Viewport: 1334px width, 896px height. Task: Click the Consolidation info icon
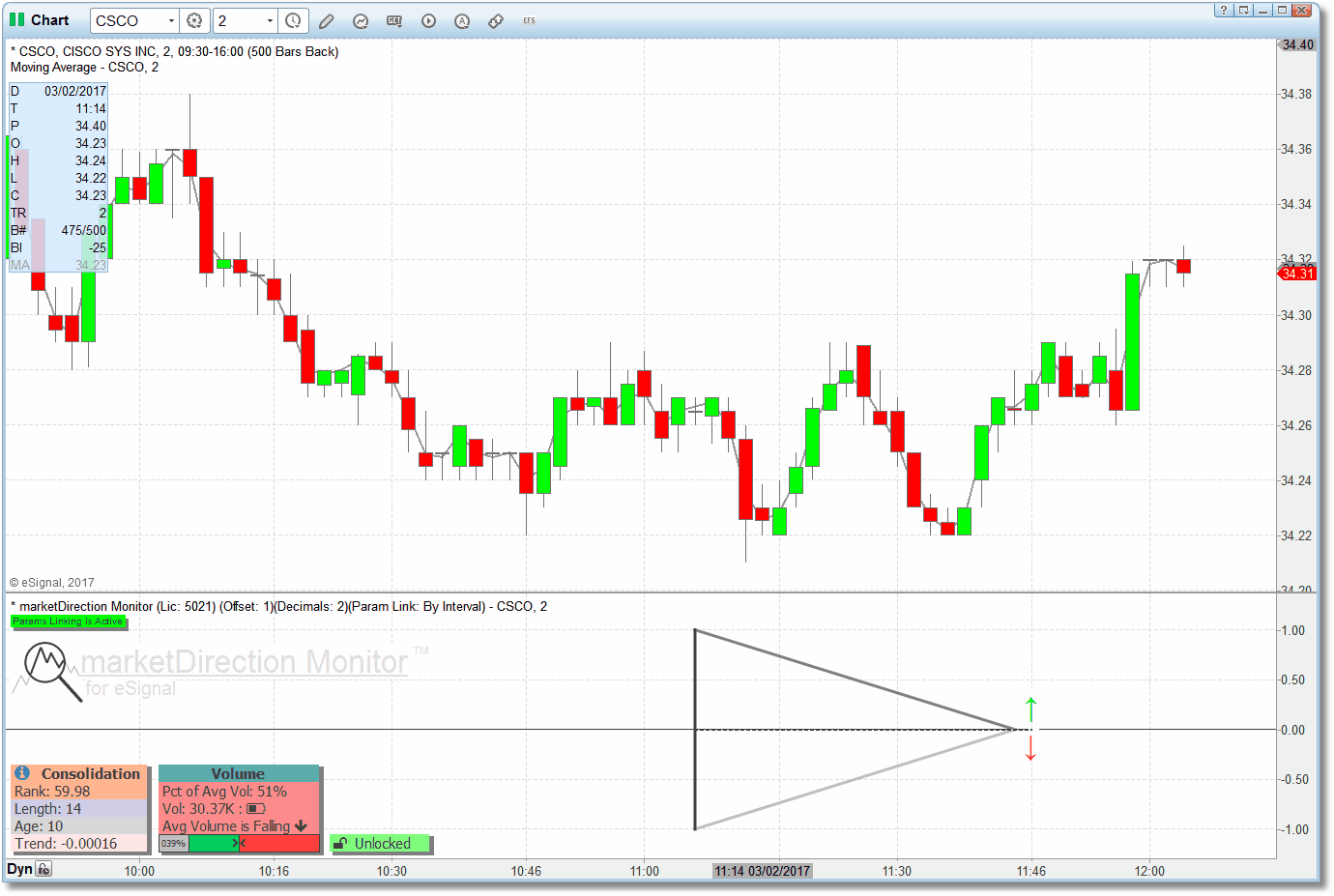(22, 773)
